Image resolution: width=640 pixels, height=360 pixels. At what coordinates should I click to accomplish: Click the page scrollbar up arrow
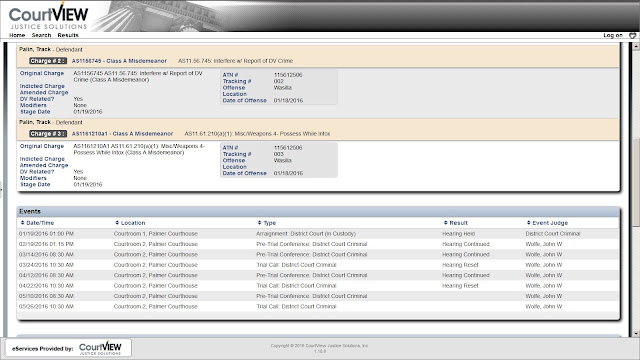click(x=636, y=47)
